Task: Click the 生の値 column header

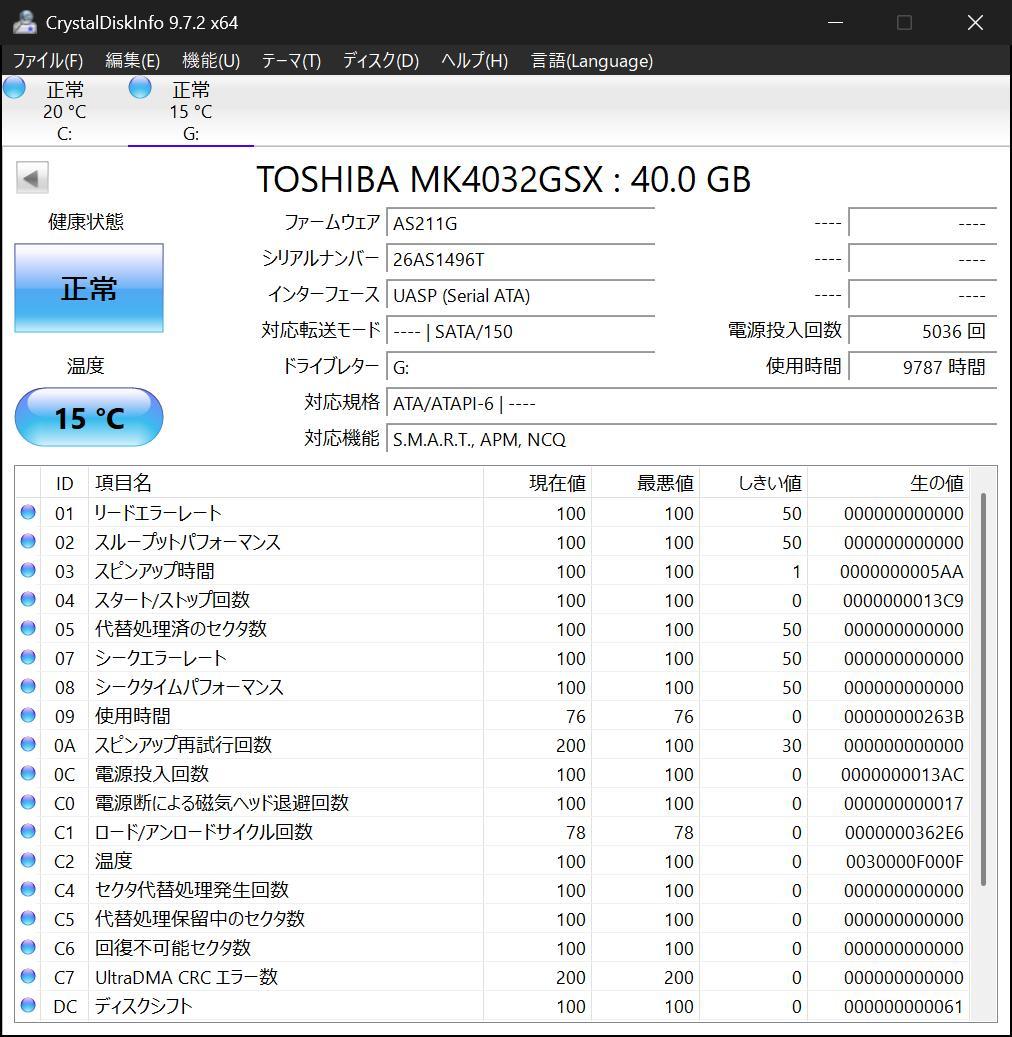Action: 936,483
